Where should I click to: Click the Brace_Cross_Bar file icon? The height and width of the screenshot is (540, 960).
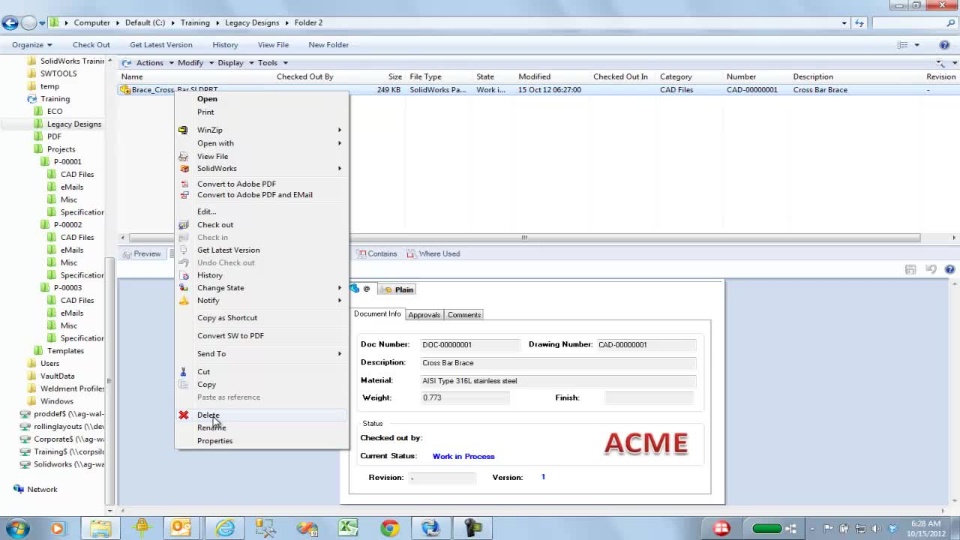coord(125,89)
